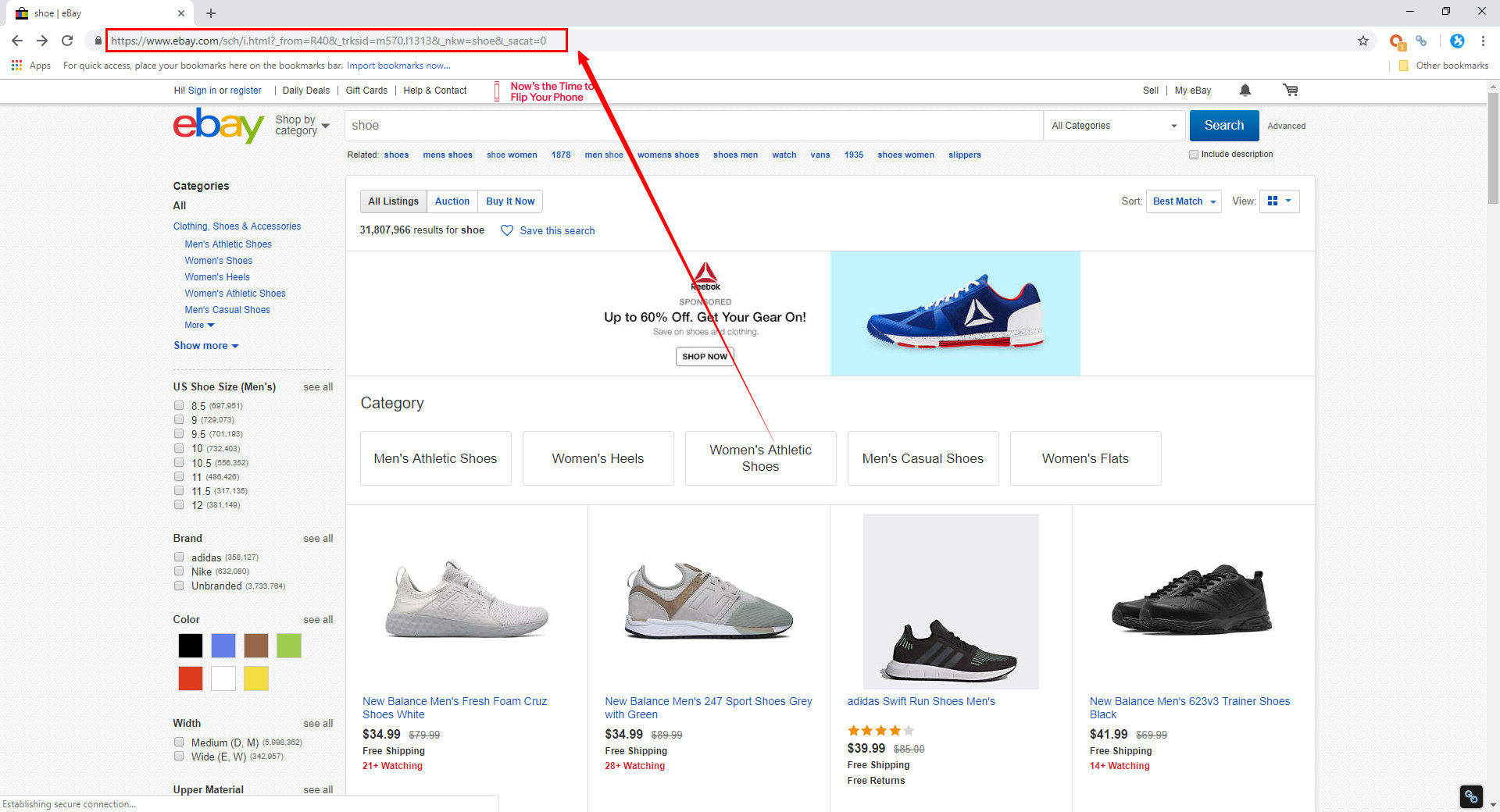Filter by the red color swatch
The height and width of the screenshot is (812, 1500).
(191, 678)
